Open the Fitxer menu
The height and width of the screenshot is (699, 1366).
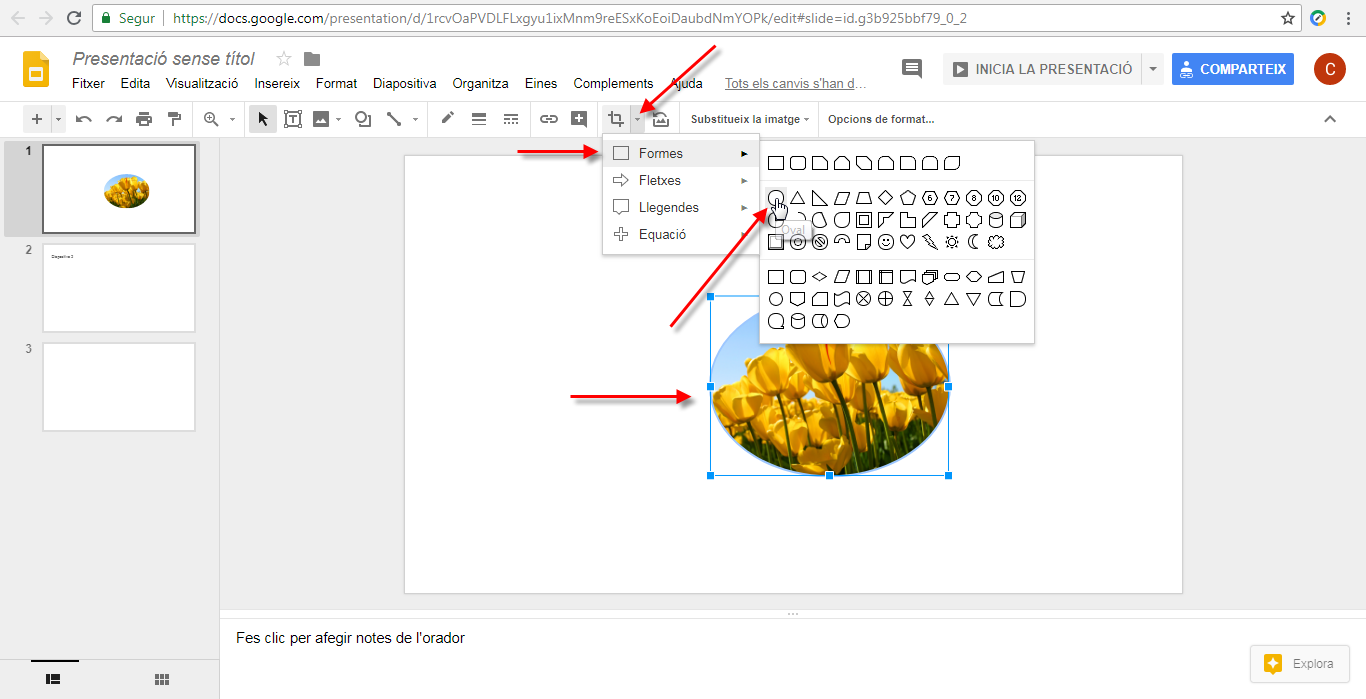(x=88, y=83)
